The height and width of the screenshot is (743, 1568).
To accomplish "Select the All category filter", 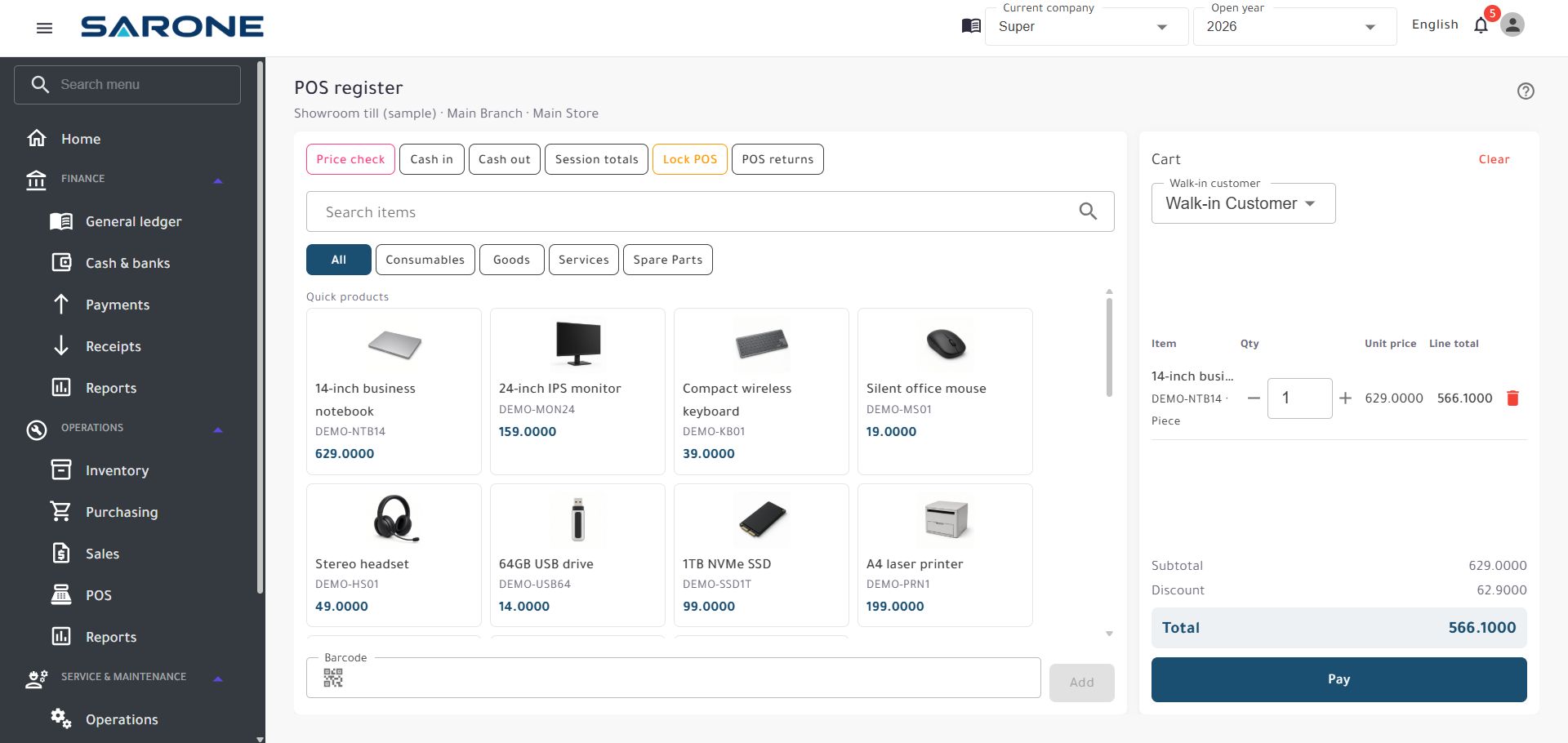I will click(339, 260).
